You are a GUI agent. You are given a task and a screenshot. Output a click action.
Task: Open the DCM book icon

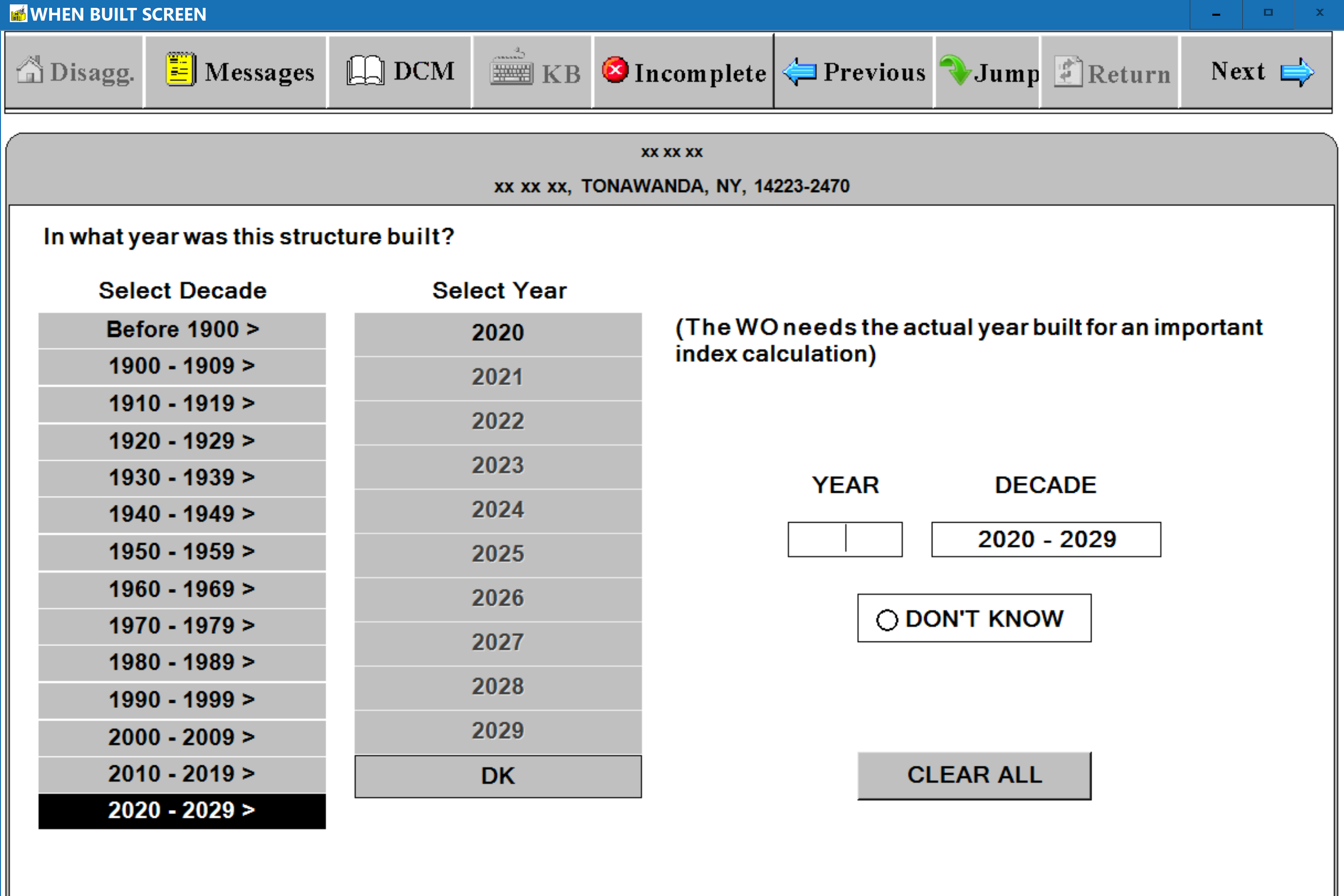(x=364, y=71)
